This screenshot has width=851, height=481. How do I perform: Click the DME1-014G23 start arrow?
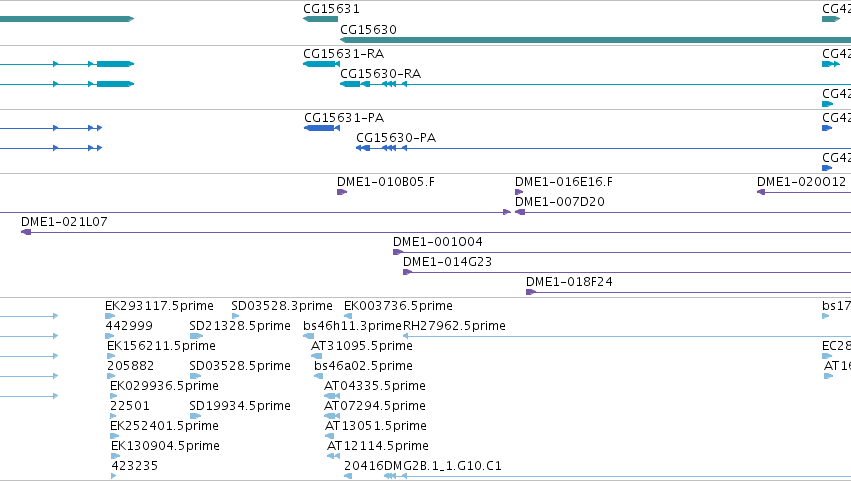(407, 272)
